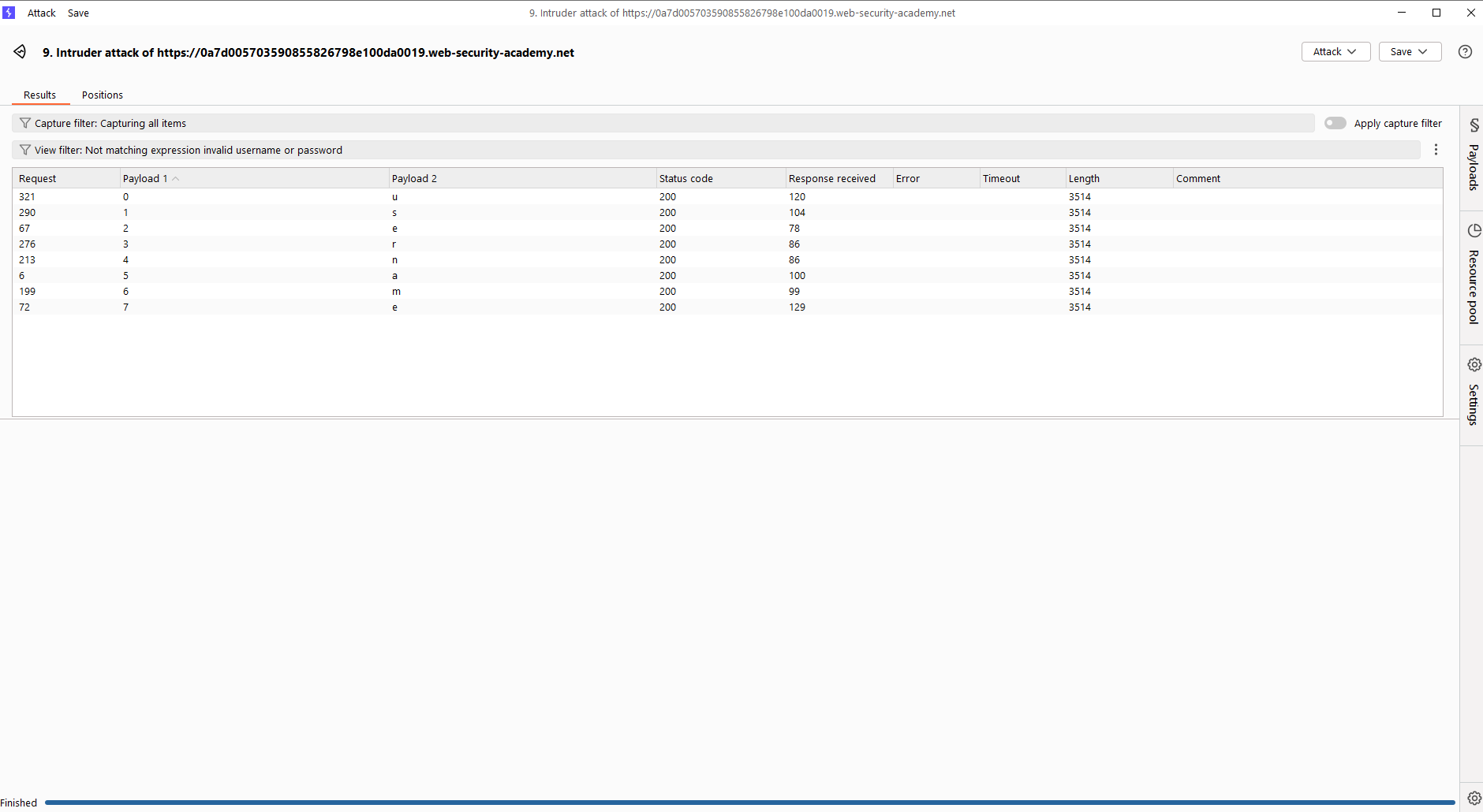Open the Settings side panel

tap(1473, 393)
